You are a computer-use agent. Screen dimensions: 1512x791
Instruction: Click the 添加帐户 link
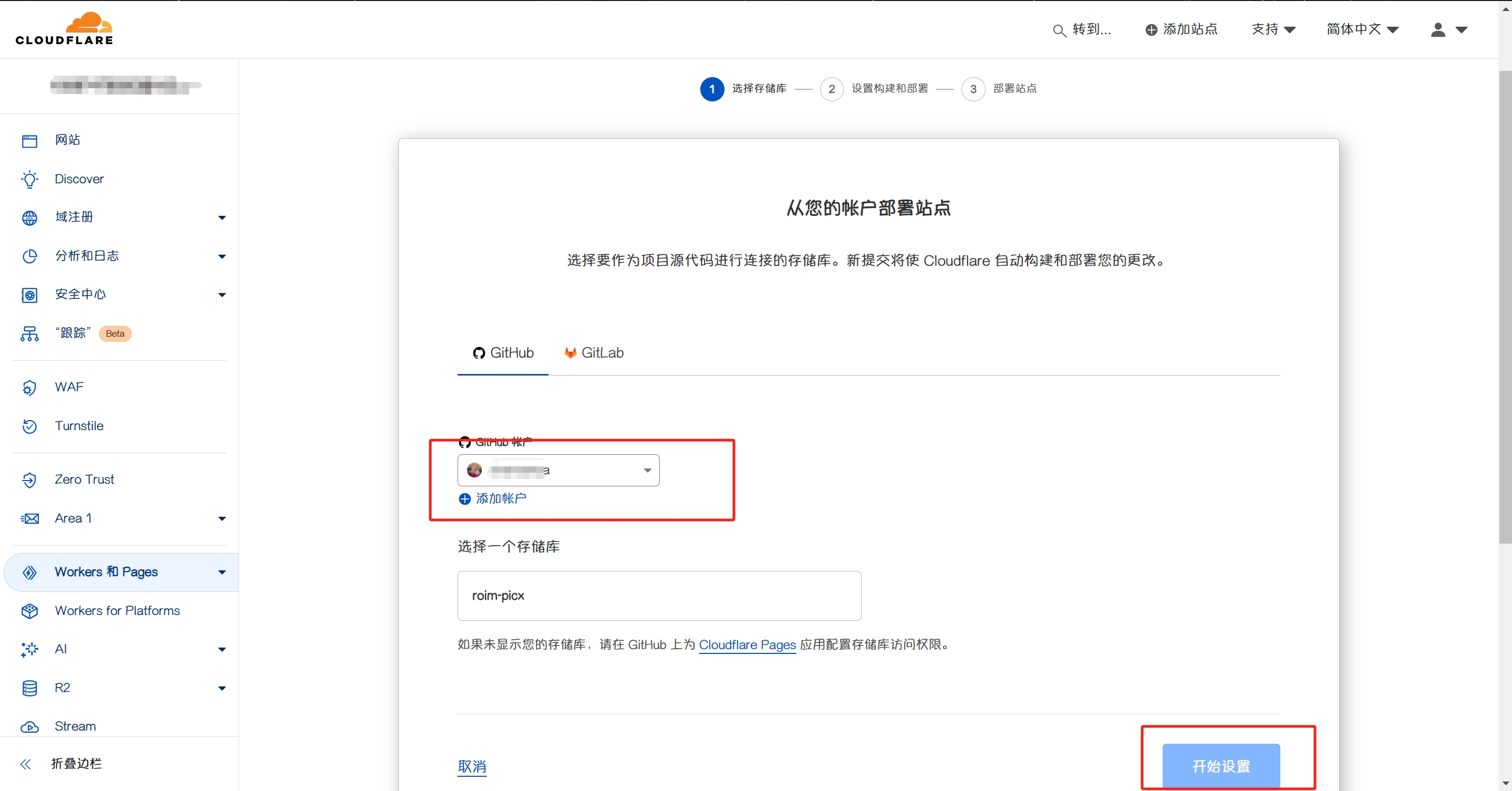(x=501, y=499)
